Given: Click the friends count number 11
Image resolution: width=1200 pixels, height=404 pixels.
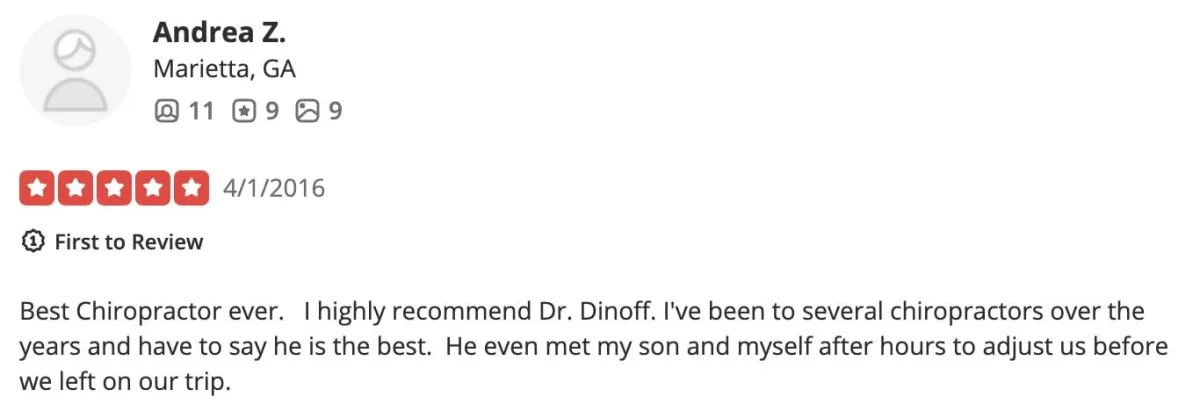Looking at the screenshot, I should click(x=201, y=111).
